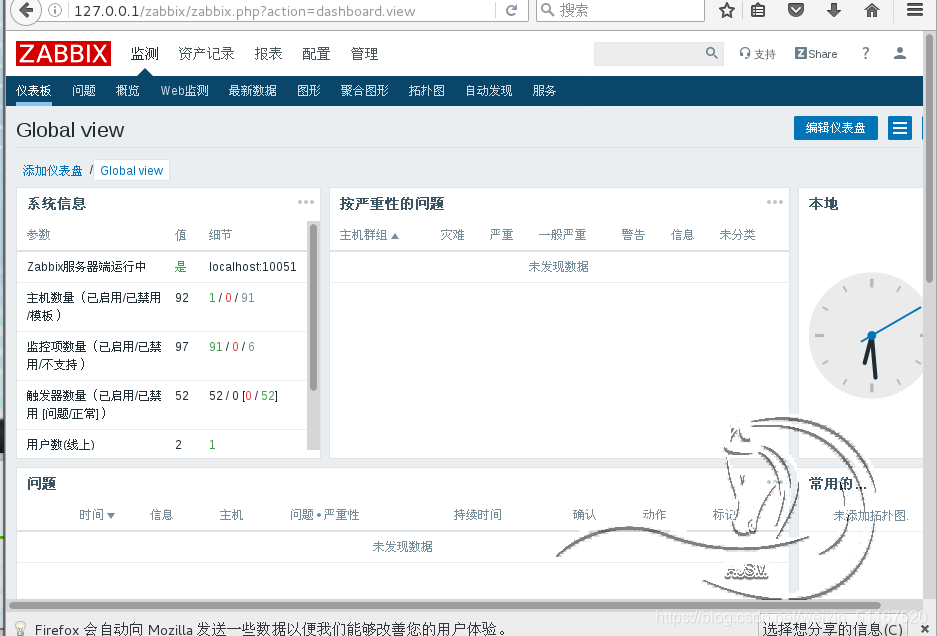The height and width of the screenshot is (636, 937).
Task: Open 系统信息 widget options dots
Action: (306, 203)
